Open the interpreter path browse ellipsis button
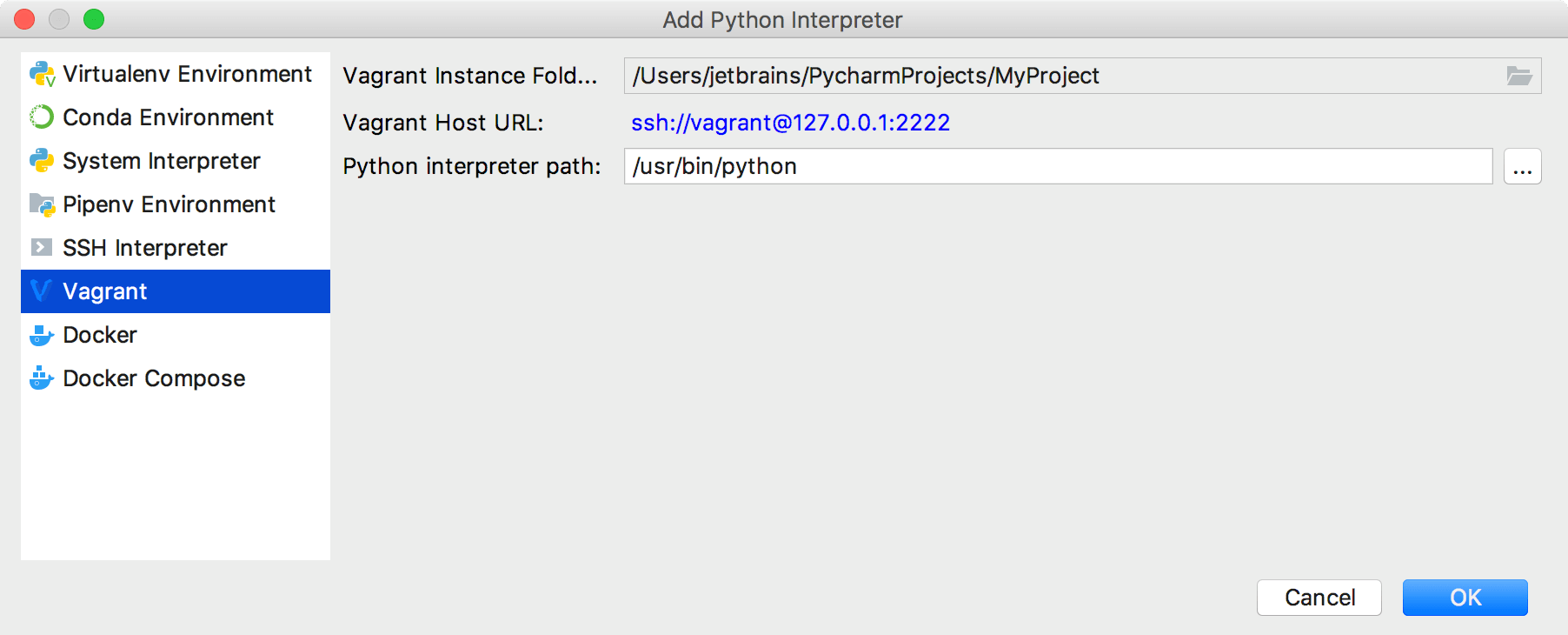Viewport: 1568px width, 635px height. (1522, 166)
